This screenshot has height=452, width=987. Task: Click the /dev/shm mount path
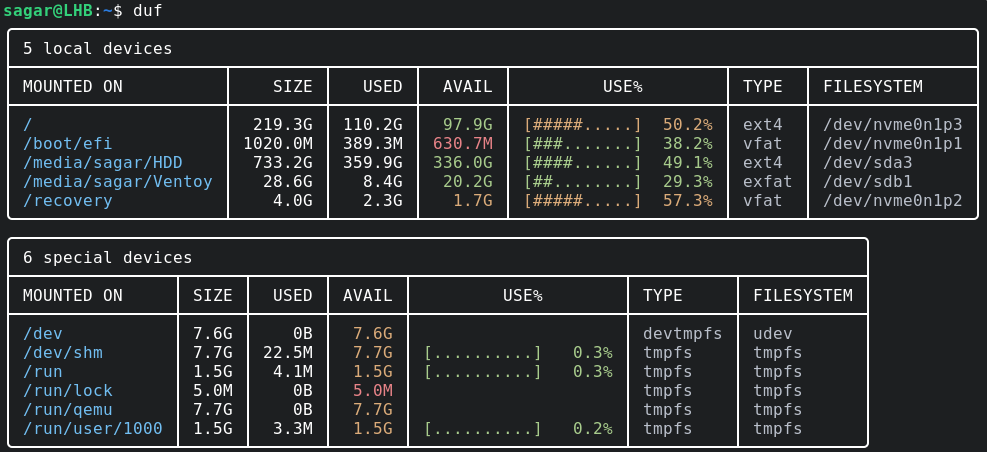62,352
